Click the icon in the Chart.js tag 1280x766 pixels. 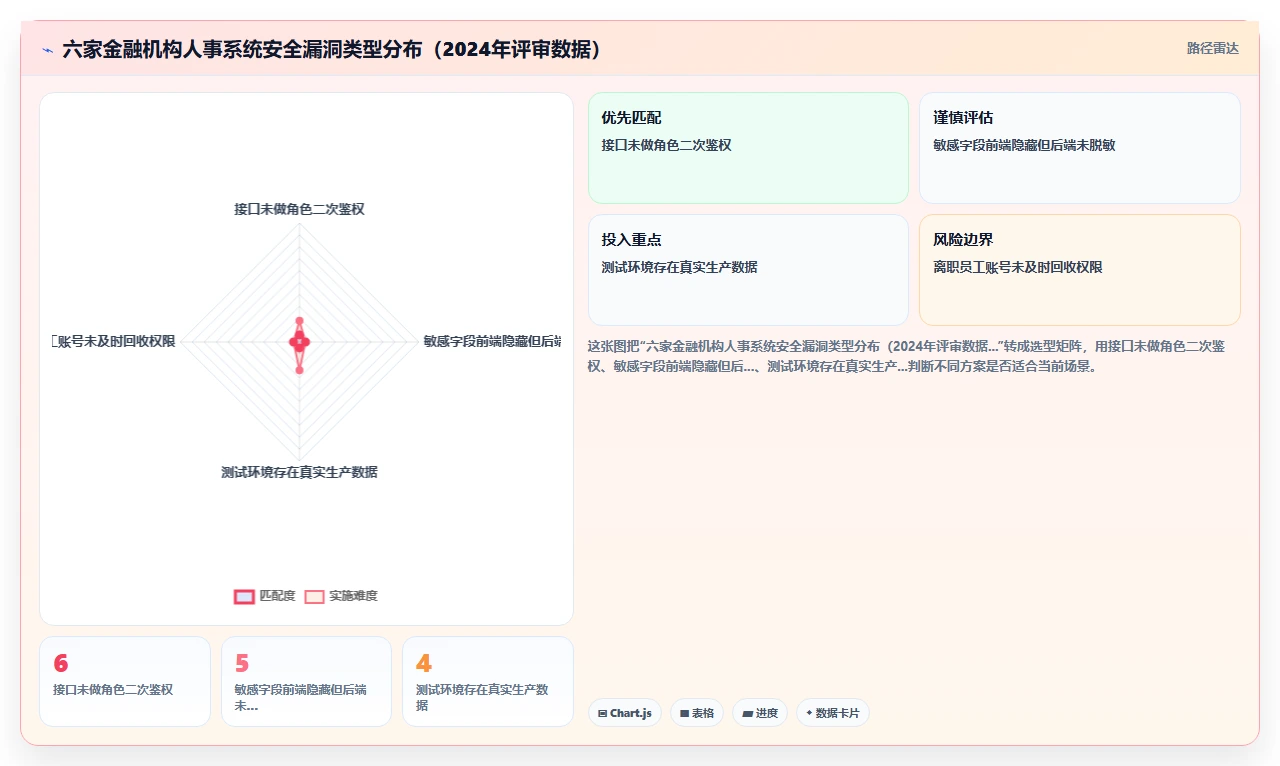point(602,713)
